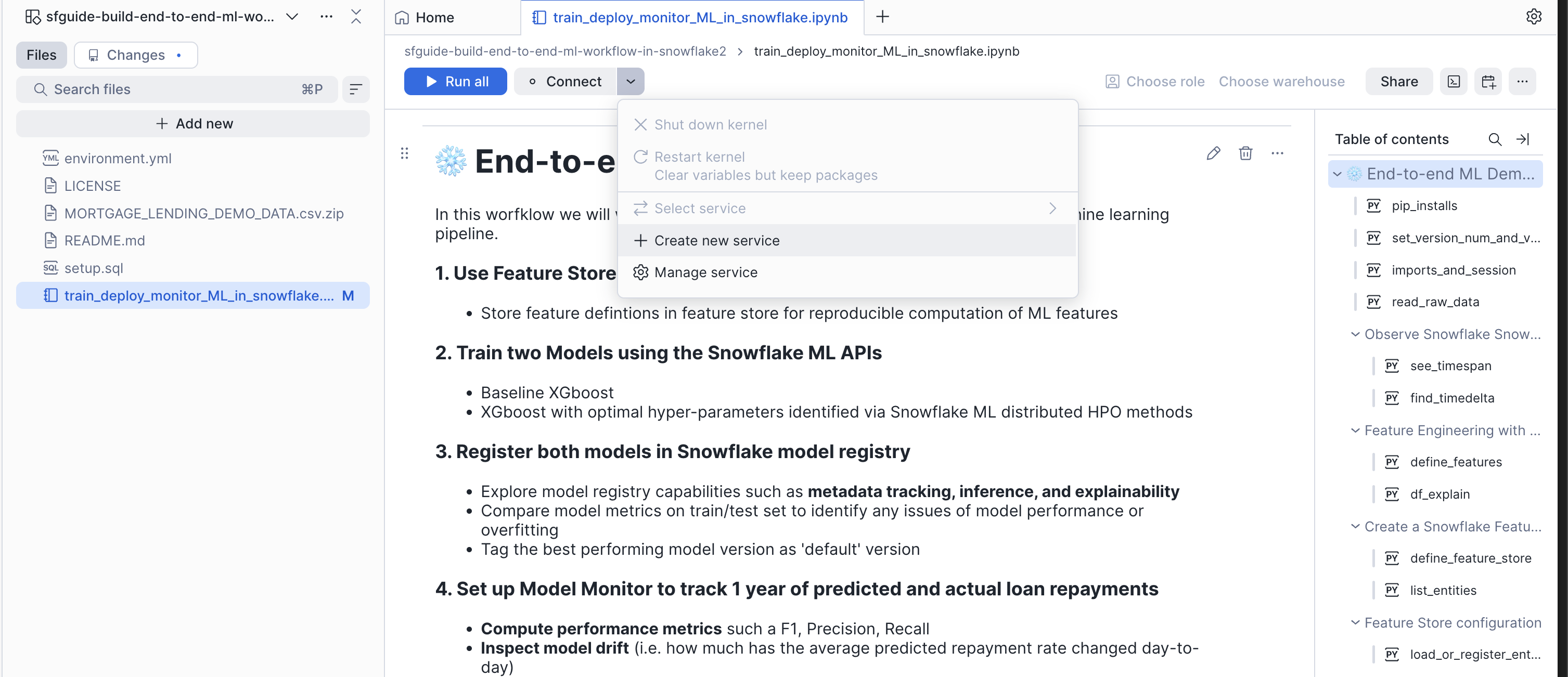Switch to the Changes tab
The width and height of the screenshot is (1568, 677).
136,55
